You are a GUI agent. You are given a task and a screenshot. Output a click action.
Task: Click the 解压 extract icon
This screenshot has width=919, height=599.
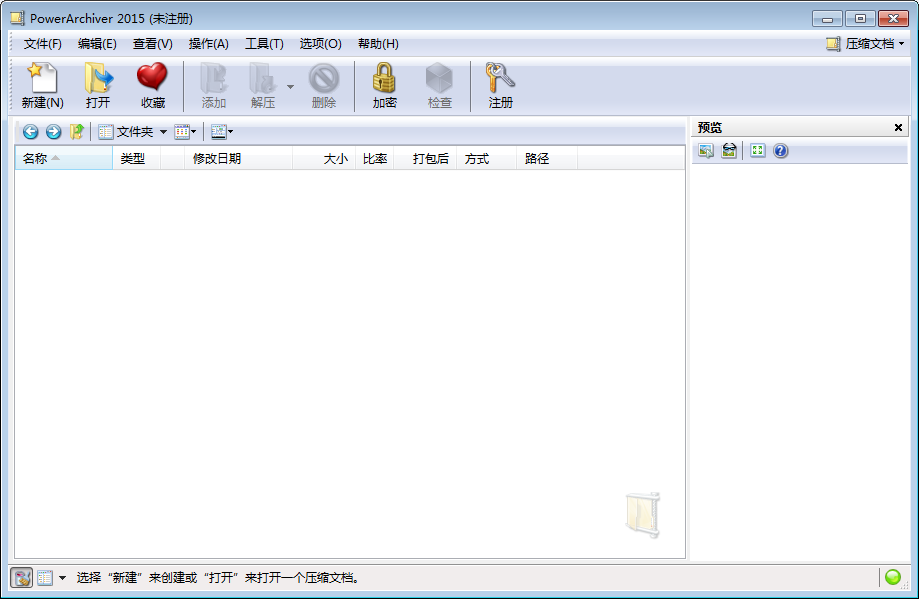pos(263,86)
